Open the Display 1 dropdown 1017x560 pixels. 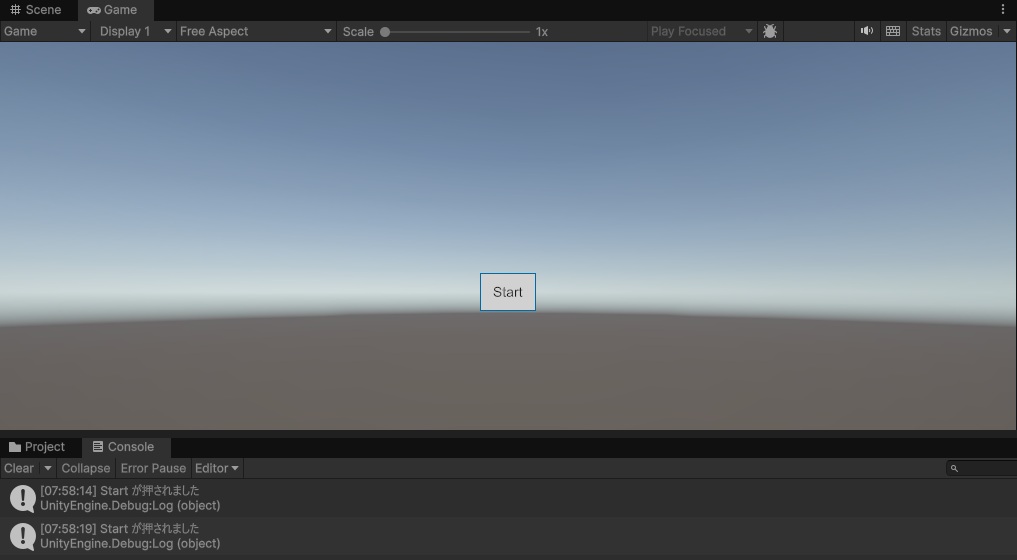click(x=134, y=31)
